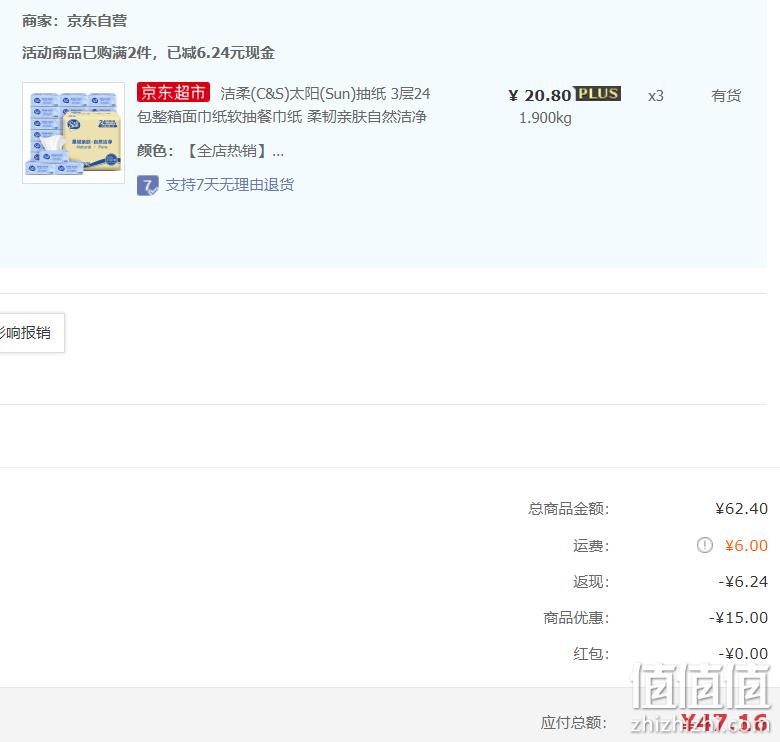The height and width of the screenshot is (742, 780).
Task: Select stock status 有货
Action: (726, 95)
